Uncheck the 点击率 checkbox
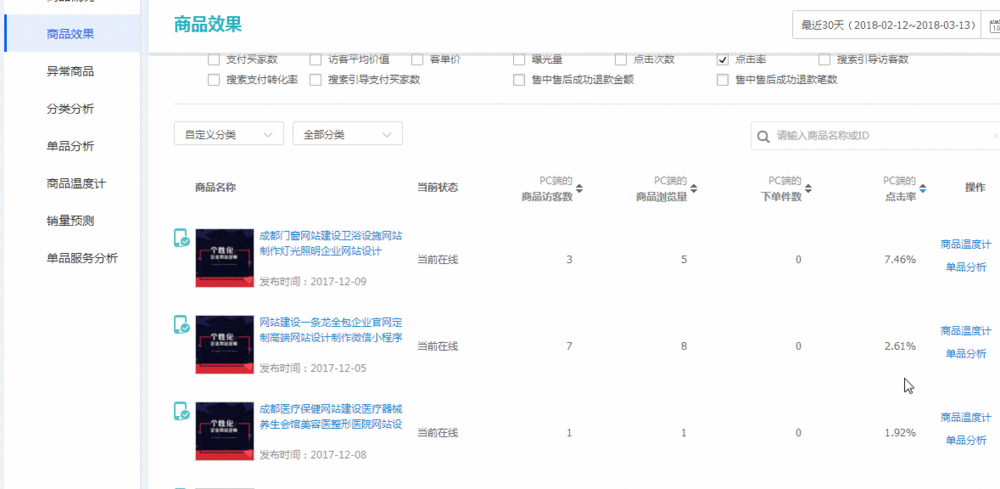Screen dimensions: 1000x489 coord(722,60)
